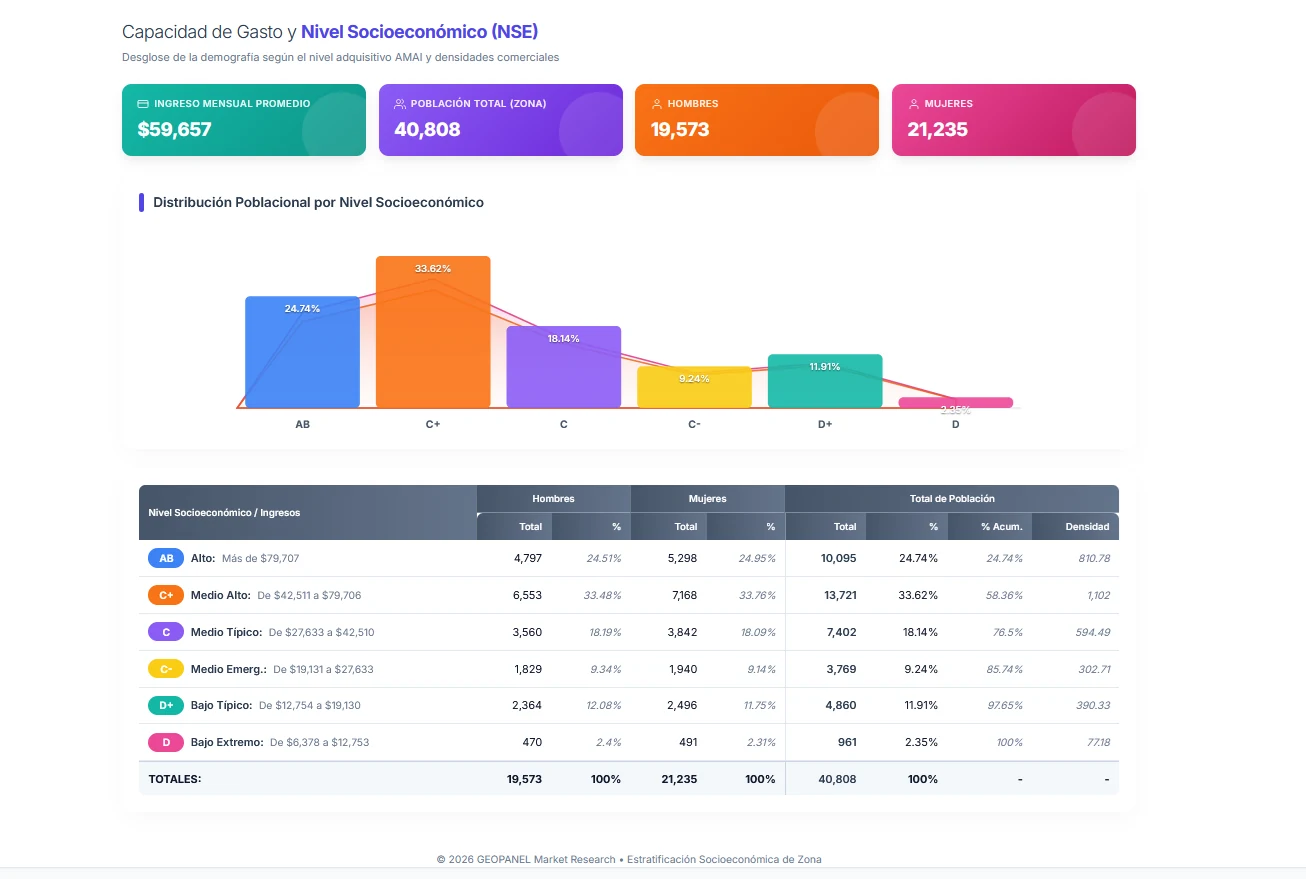Click the Bajo Típico income range row label

click(x=276, y=705)
